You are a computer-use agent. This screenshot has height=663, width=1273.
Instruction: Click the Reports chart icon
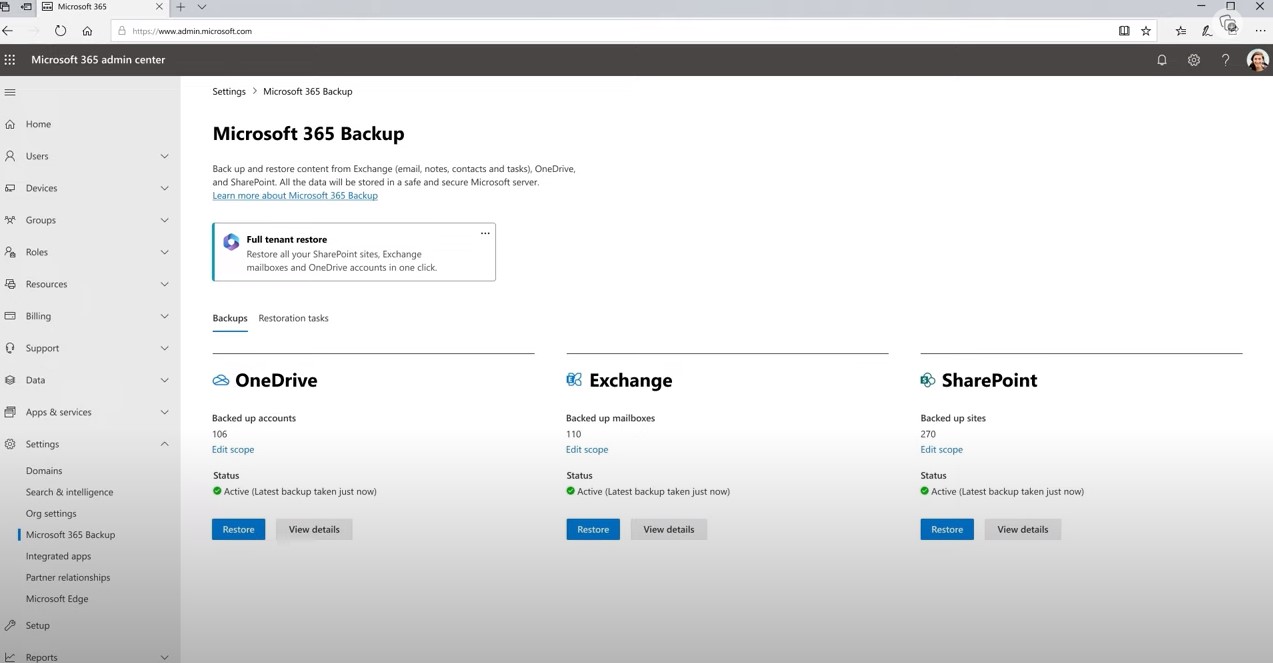pyautogui.click(x=10, y=657)
